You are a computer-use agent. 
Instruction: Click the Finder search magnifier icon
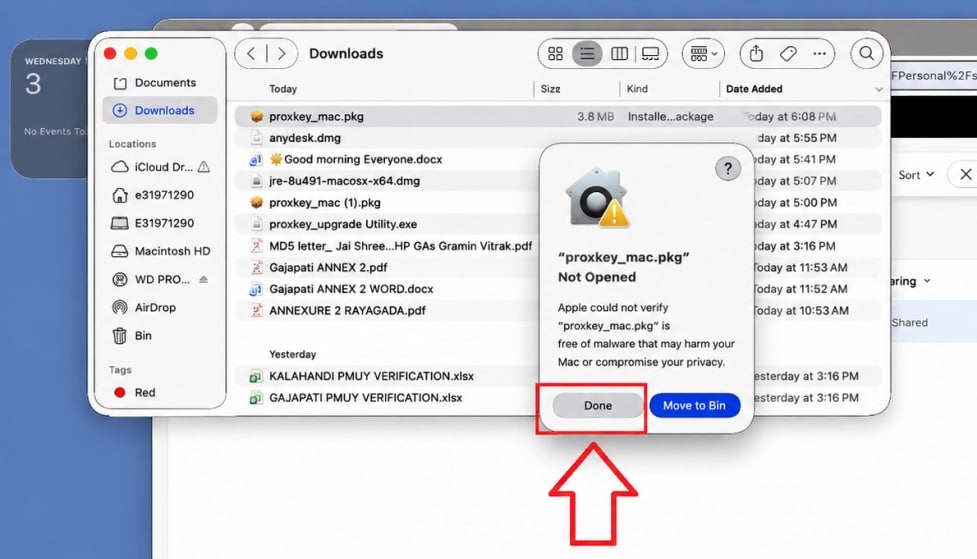tap(866, 54)
